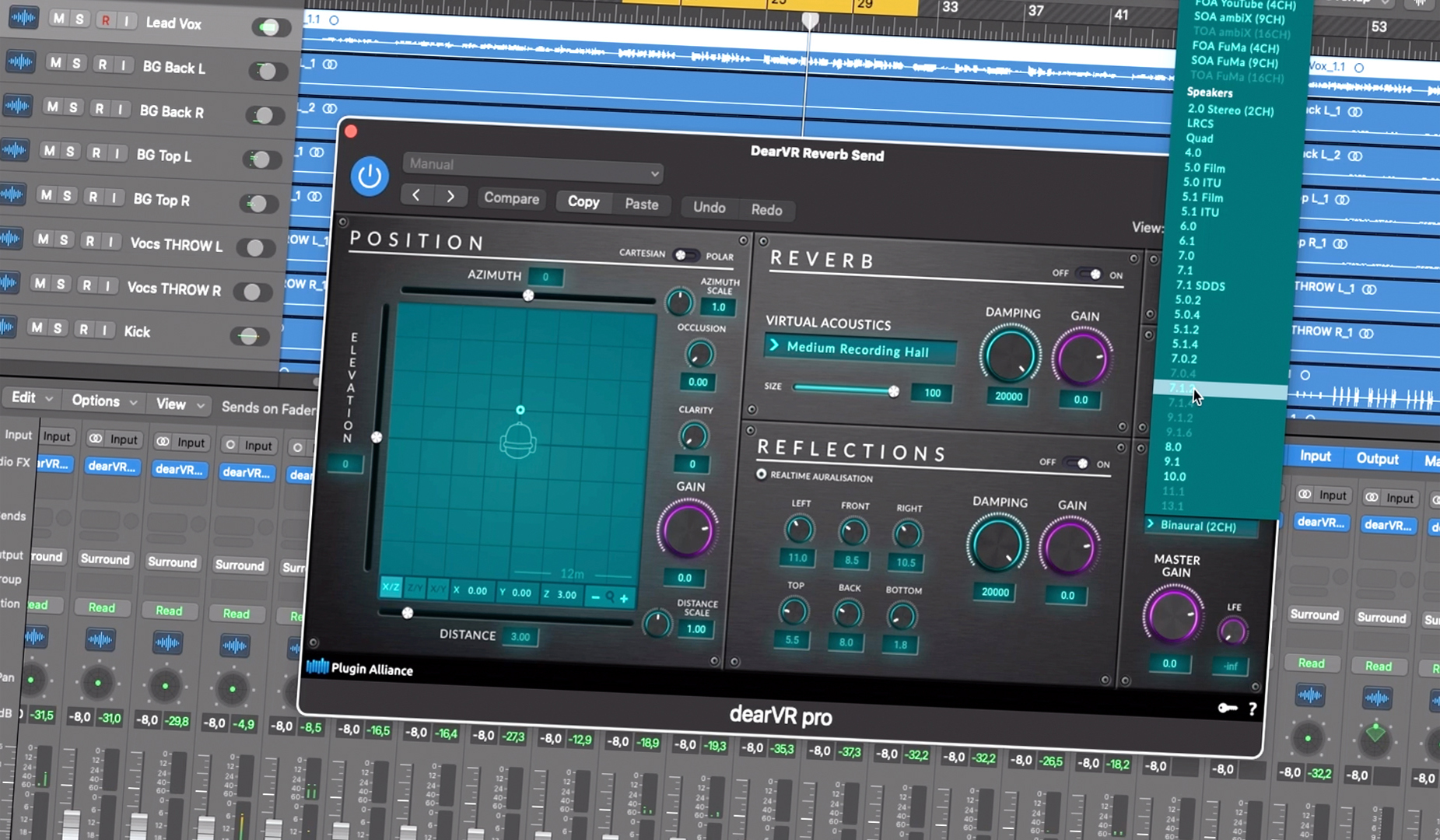Toggle the Reflections Off/On switch

1076,464
